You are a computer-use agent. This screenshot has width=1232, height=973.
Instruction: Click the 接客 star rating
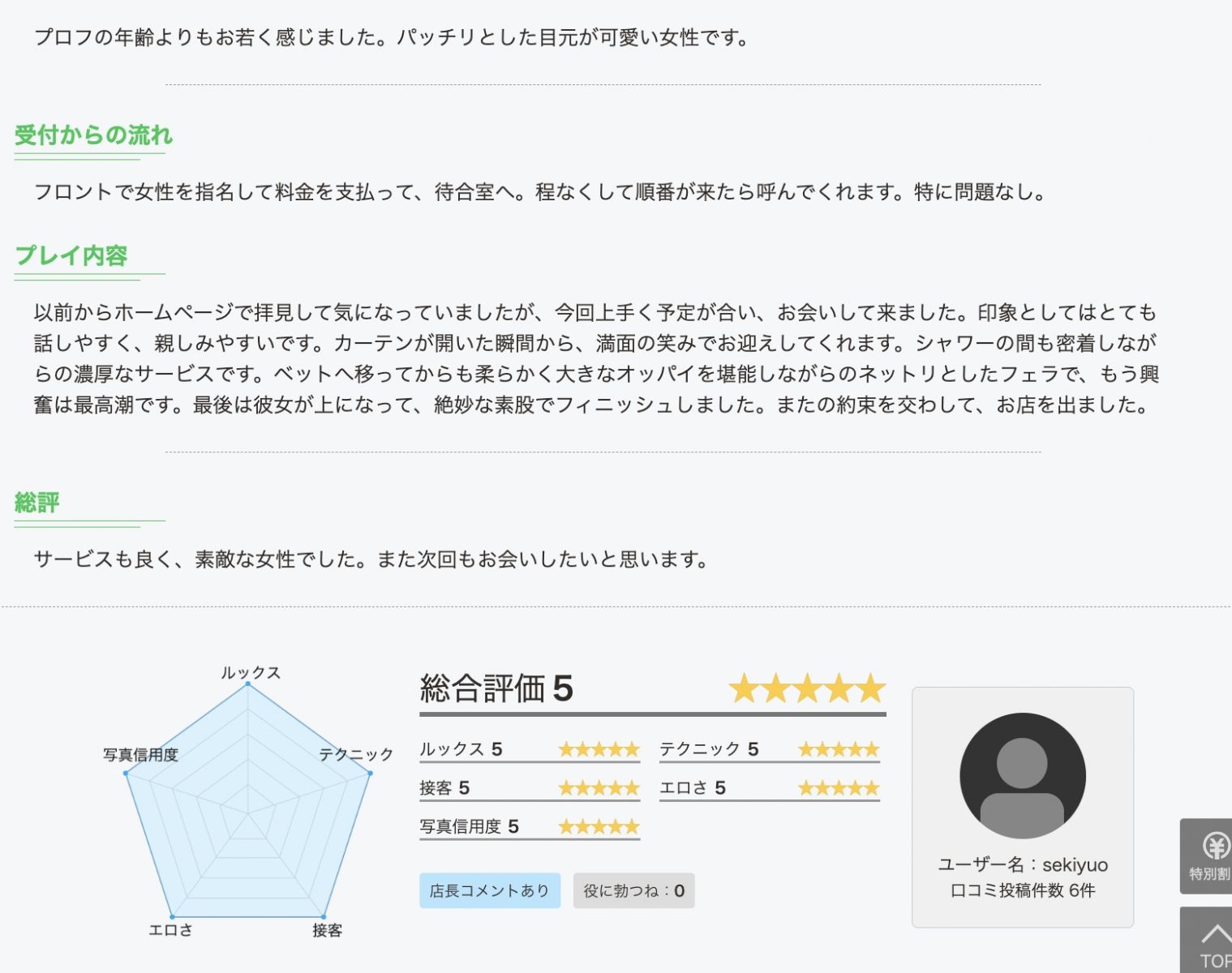(599, 788)
